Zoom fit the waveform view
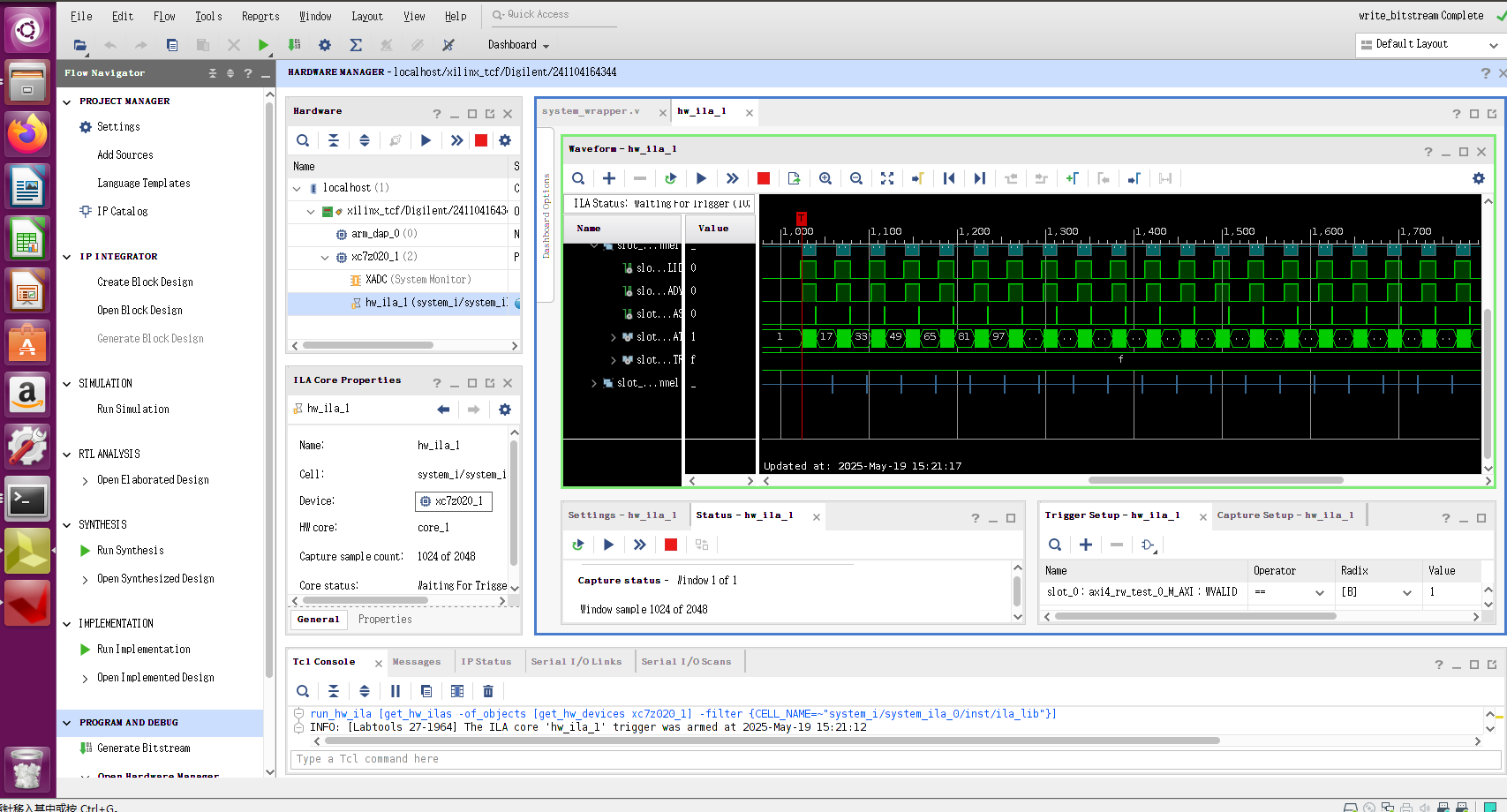Screen dimensions: 1507x812 (886, 178)
